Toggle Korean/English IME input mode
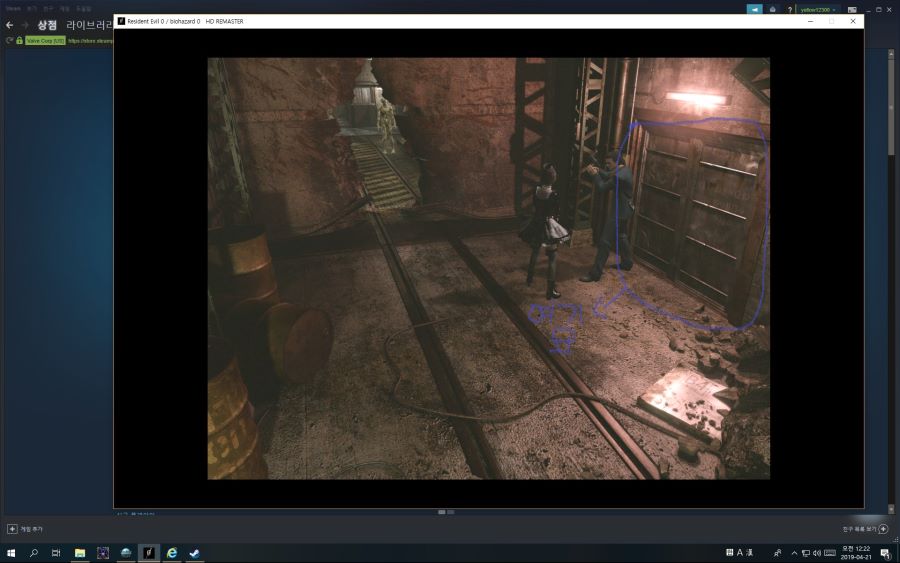This screenshot has height=563, width=900. [740, 553]
